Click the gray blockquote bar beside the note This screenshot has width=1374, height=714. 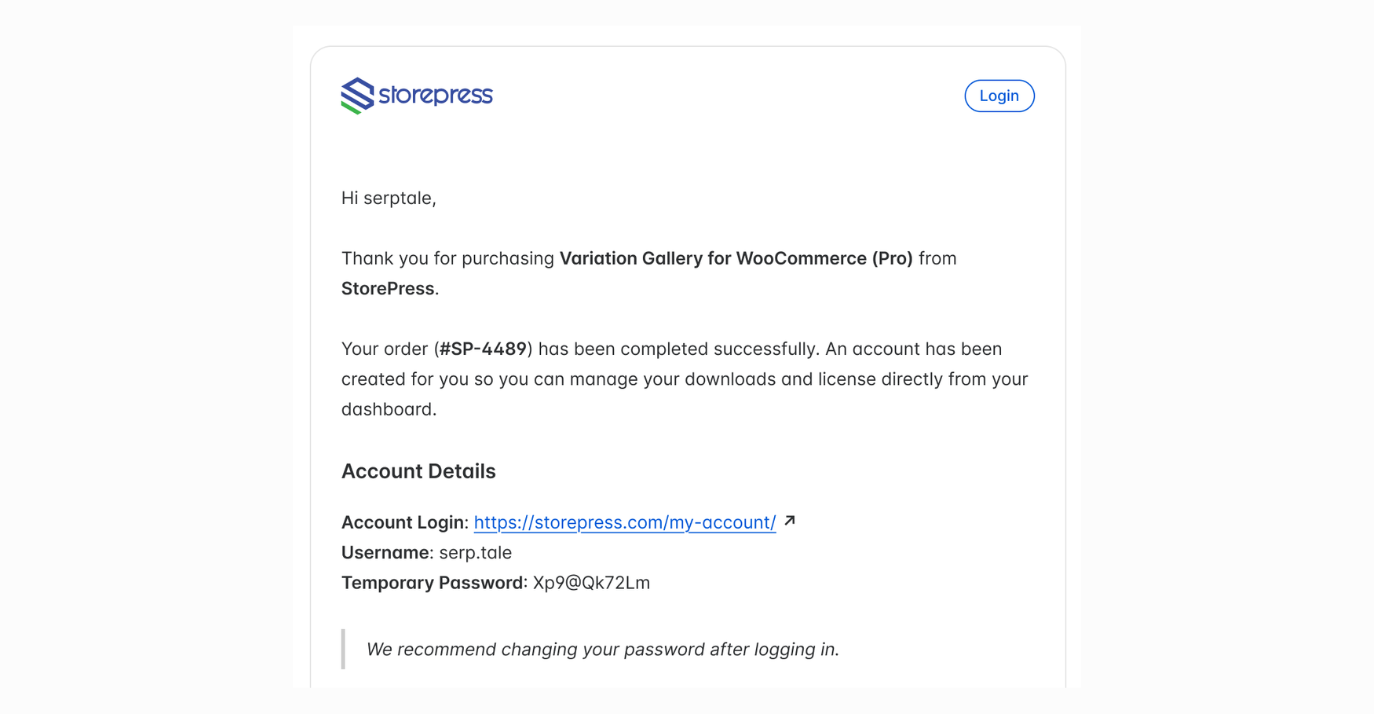point(342,648)
